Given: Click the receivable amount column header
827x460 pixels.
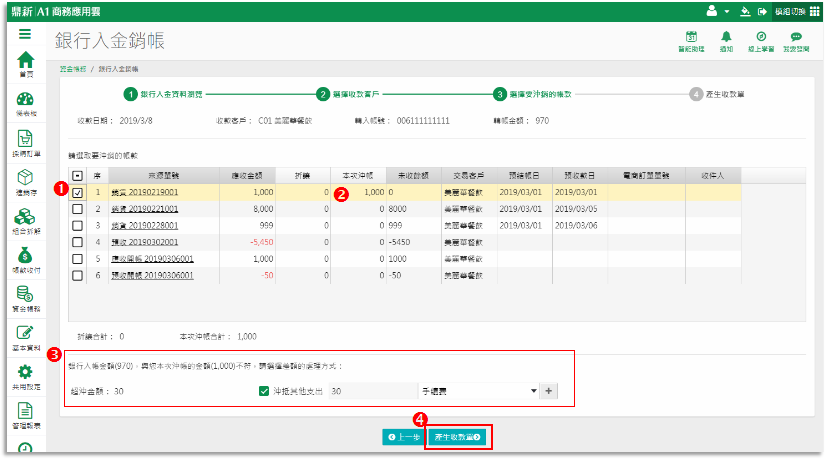Looking at the screenshot, I should (247, 176).
